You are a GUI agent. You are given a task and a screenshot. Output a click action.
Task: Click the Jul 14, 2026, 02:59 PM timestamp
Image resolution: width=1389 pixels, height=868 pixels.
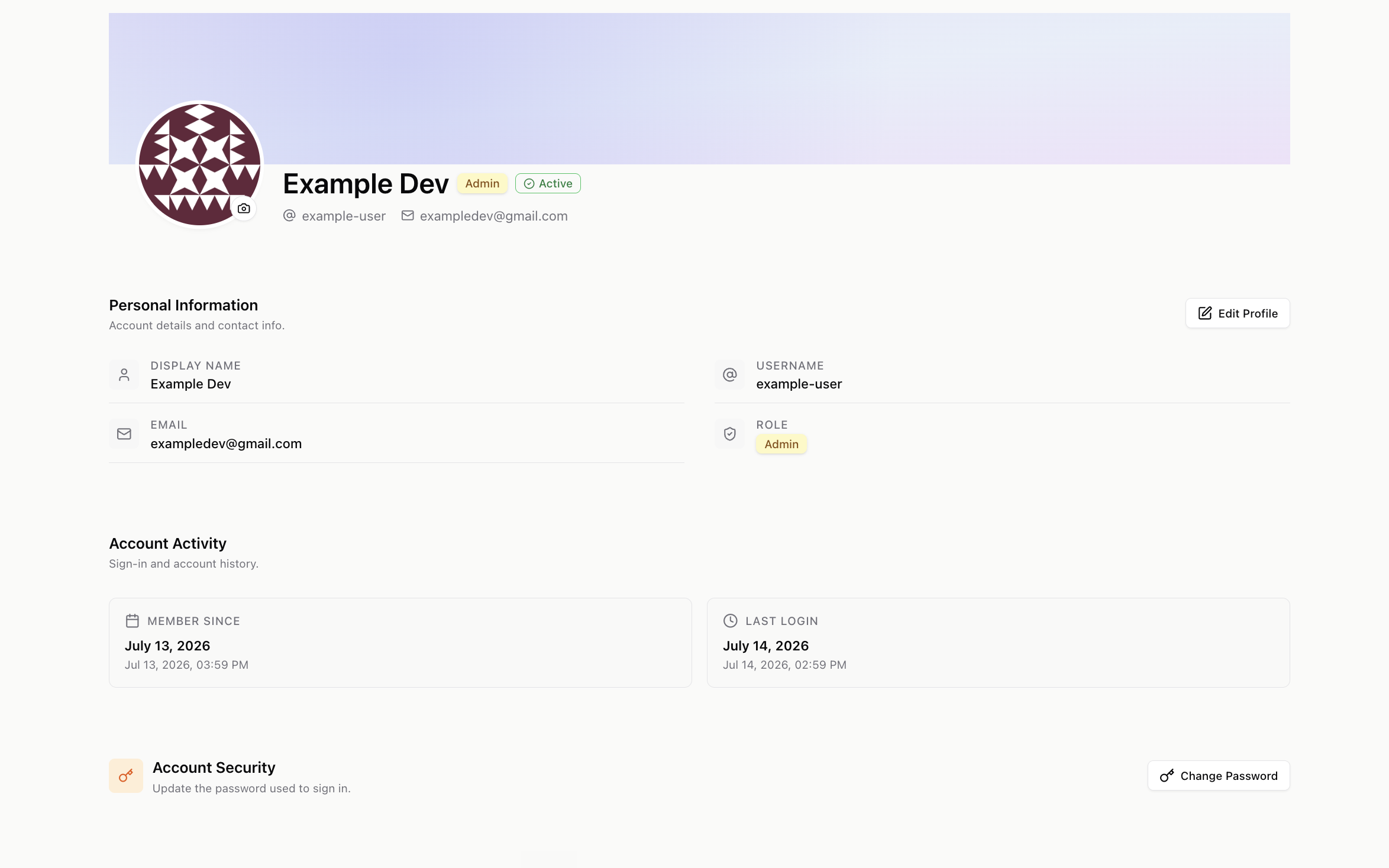pos(784,665)
